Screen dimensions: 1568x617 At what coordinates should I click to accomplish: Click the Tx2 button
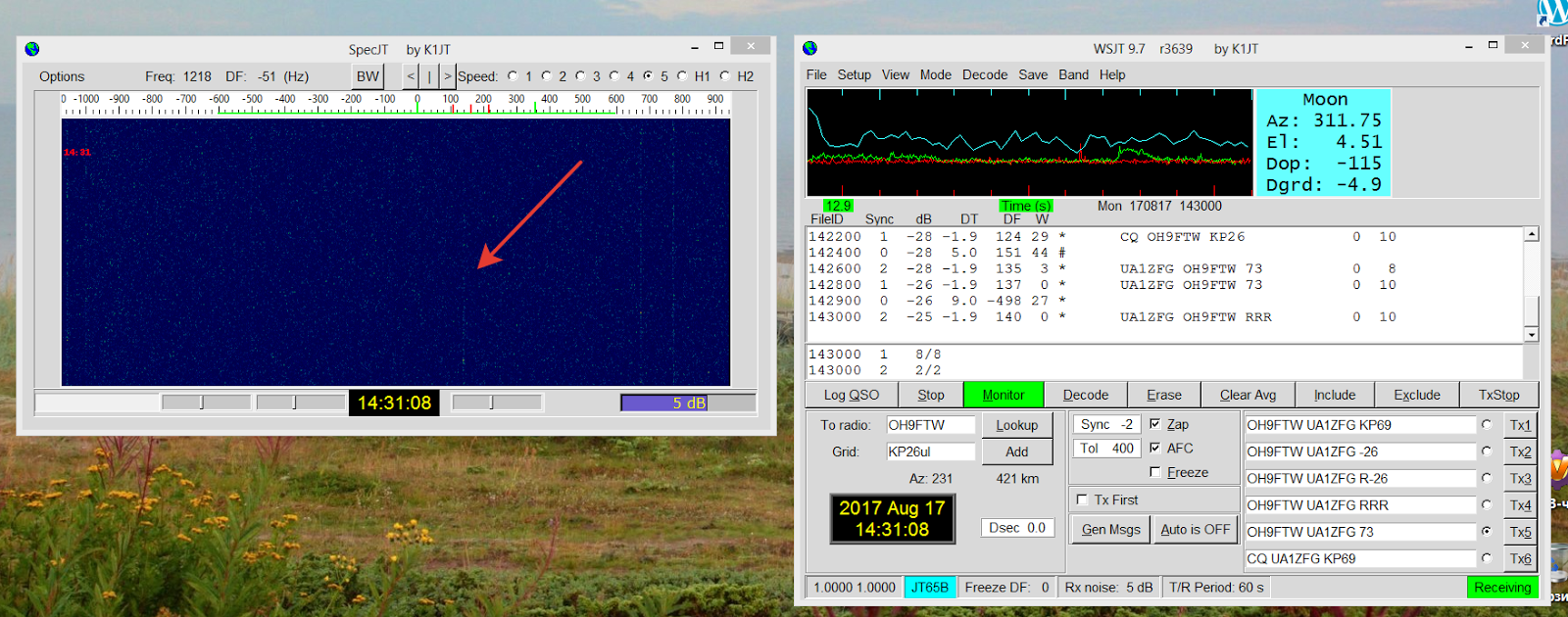coord(1520,451)
